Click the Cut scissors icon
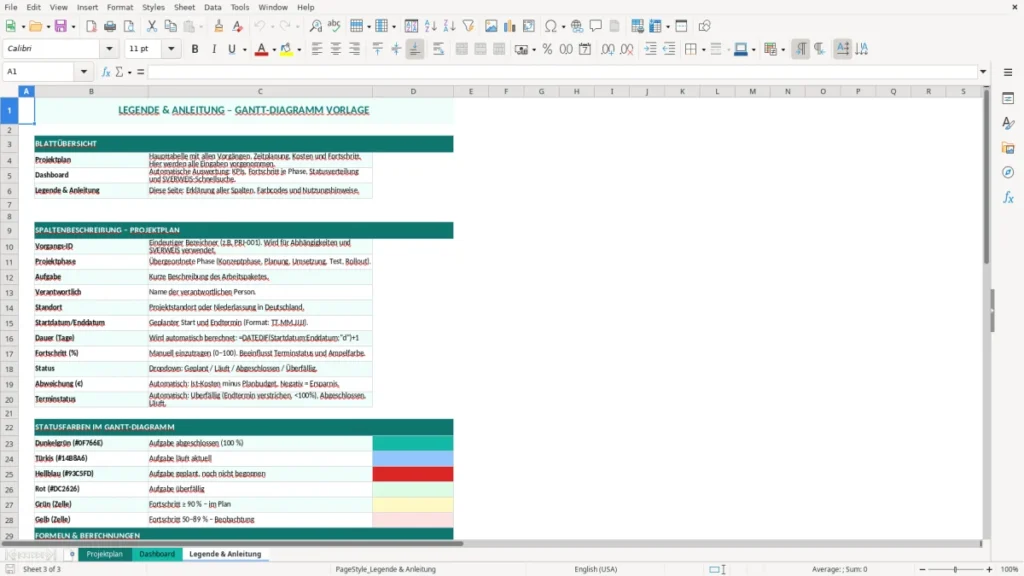The image size is (1024, 576). coord(152,26)
